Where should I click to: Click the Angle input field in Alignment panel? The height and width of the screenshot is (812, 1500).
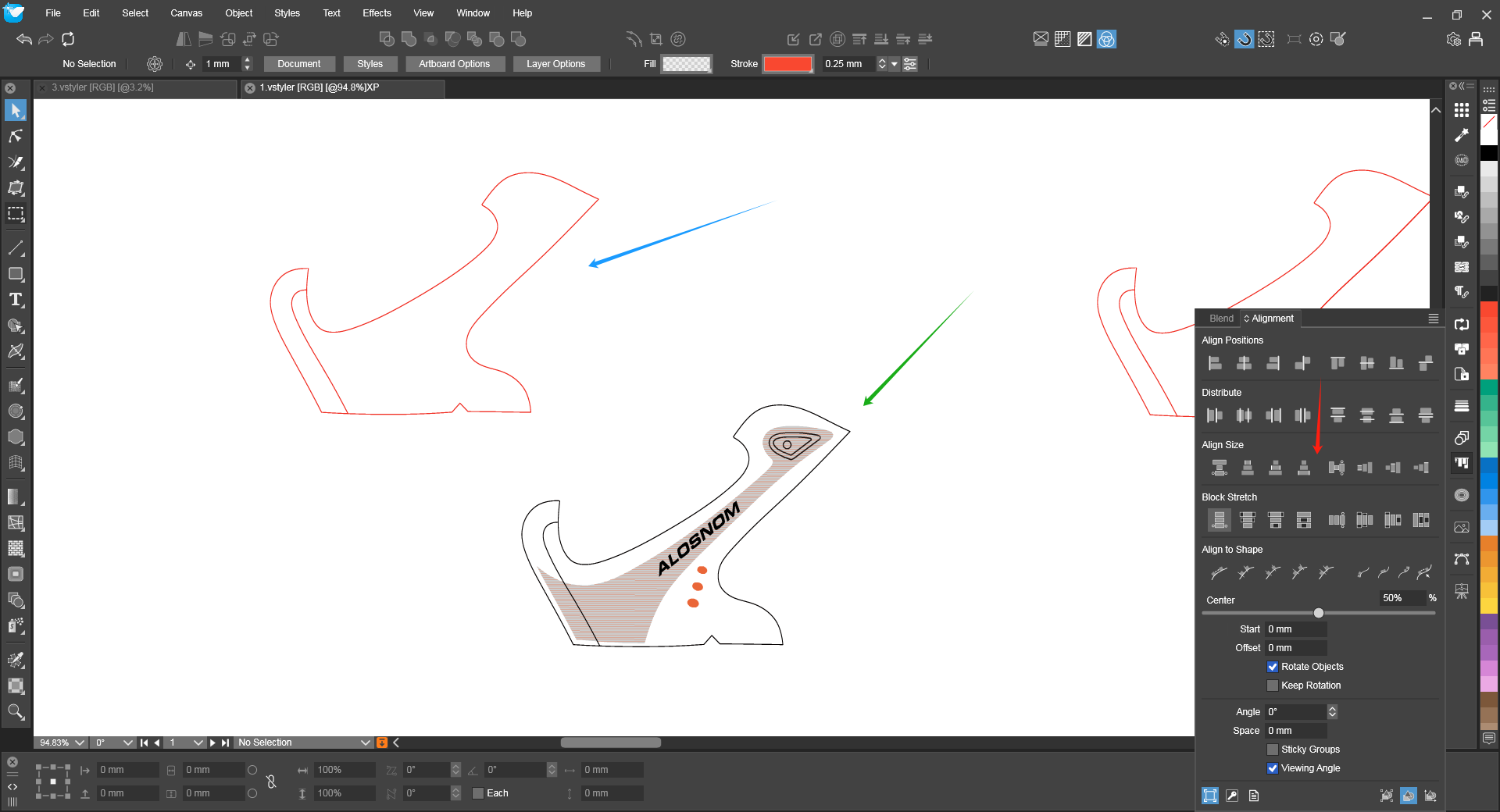[1295, 712]
